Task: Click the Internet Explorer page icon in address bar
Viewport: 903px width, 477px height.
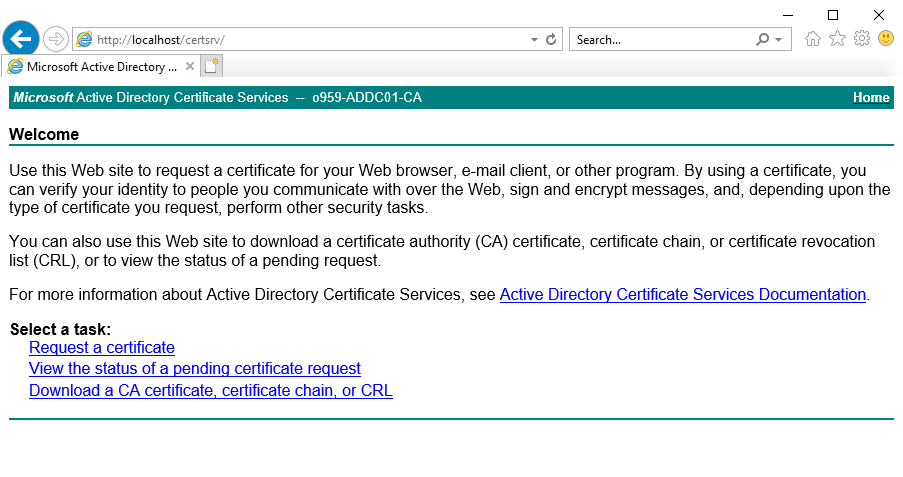Action: [x=84, y=39]
